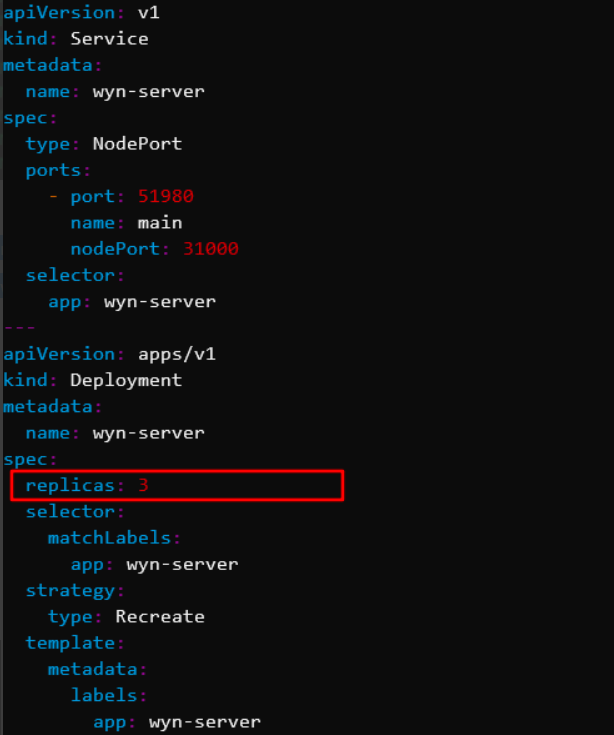This screenshot has width=614, height=735.
Task: Click the Service selector app value 'wyn-server'
Action: tap(160, 301)
